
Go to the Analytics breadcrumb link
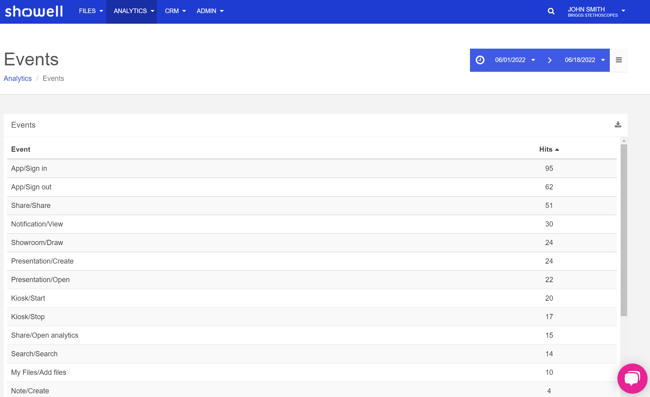click(17, 78)
